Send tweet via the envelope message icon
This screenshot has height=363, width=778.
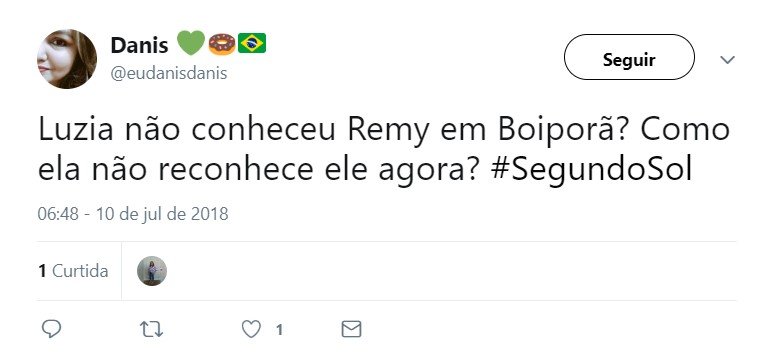(x=352, y=329)
